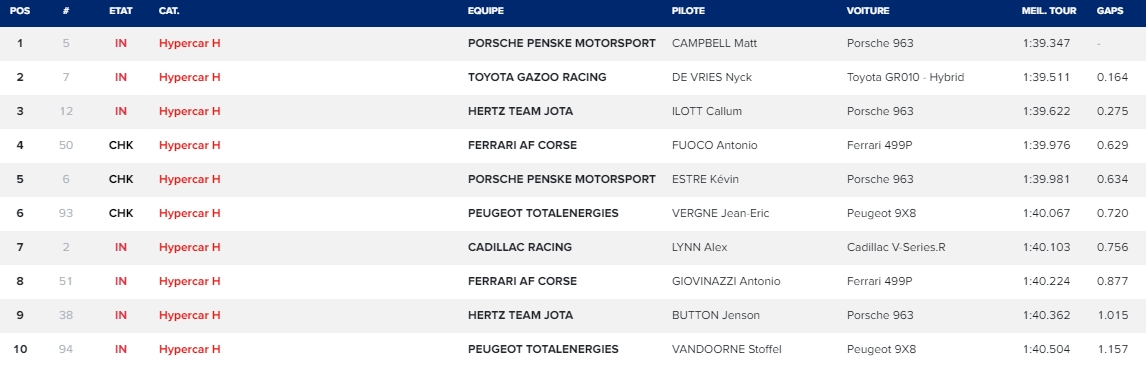Select DE VRIES Nyck row
The image size is (1146, 370).
click(x=573, y=78)
